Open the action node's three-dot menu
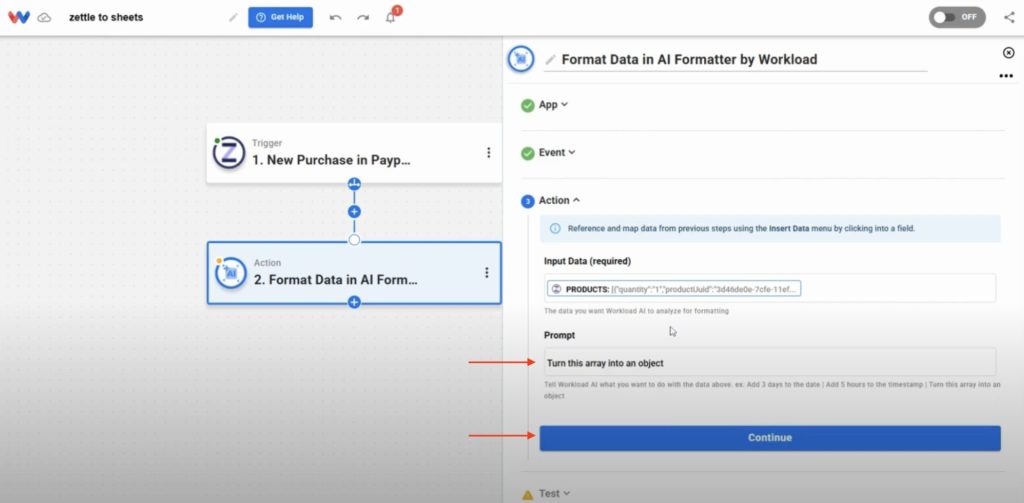Viewport: 1024px width, 503px height. 487,272
